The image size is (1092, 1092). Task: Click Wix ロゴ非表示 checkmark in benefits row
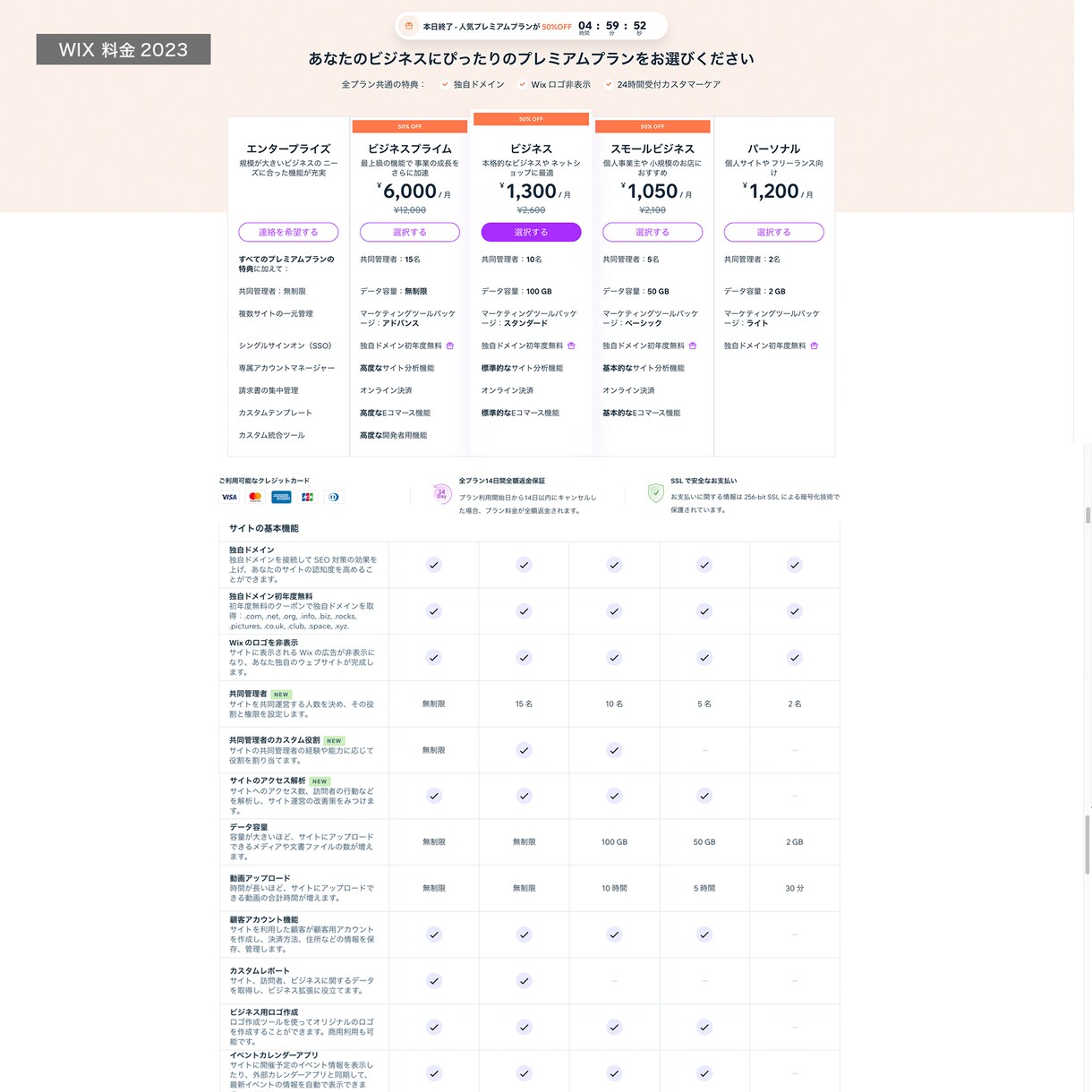(x=523, y=85)
